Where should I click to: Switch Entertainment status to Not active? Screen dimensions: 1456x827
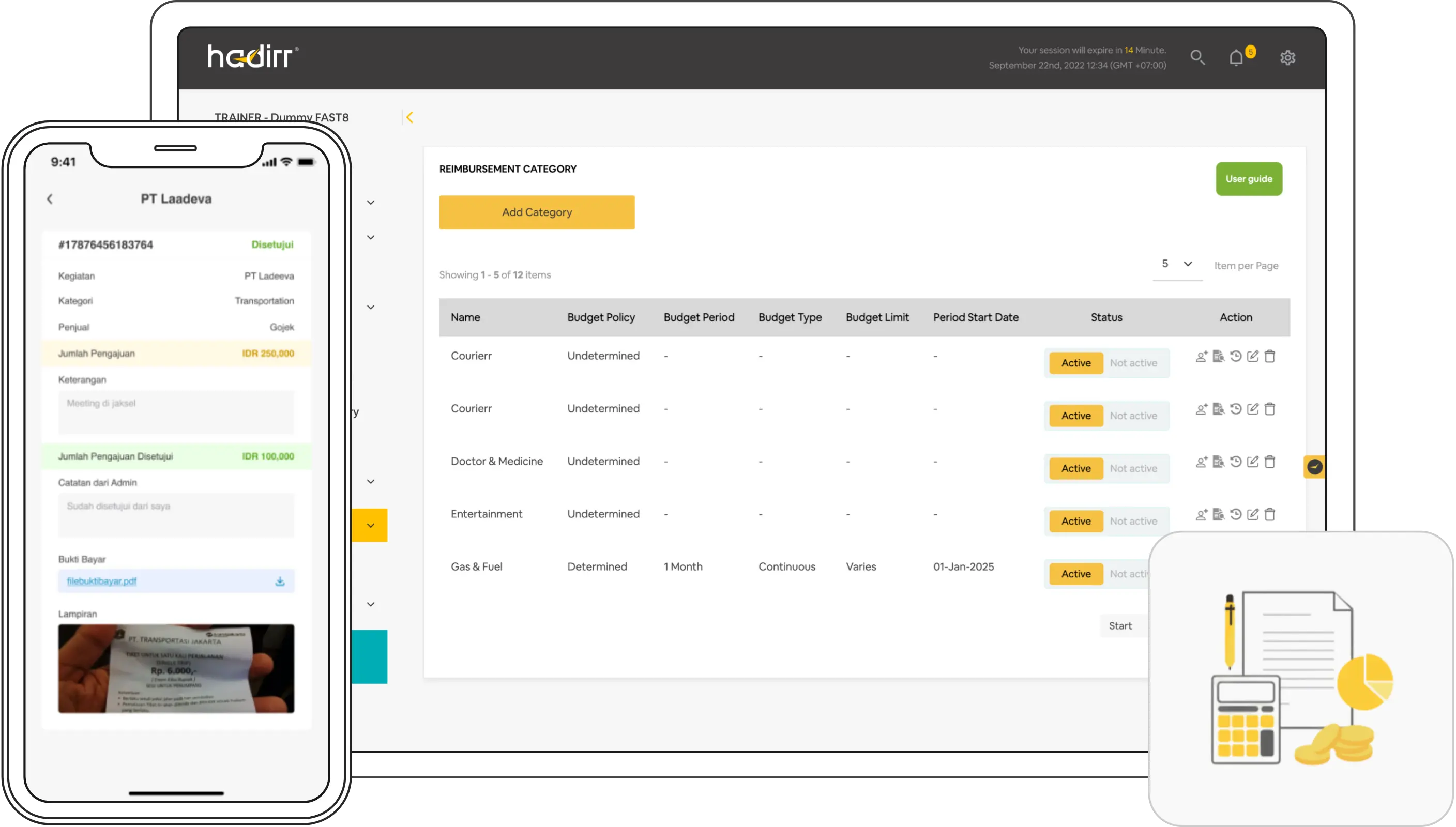(x=1133, y=522)
